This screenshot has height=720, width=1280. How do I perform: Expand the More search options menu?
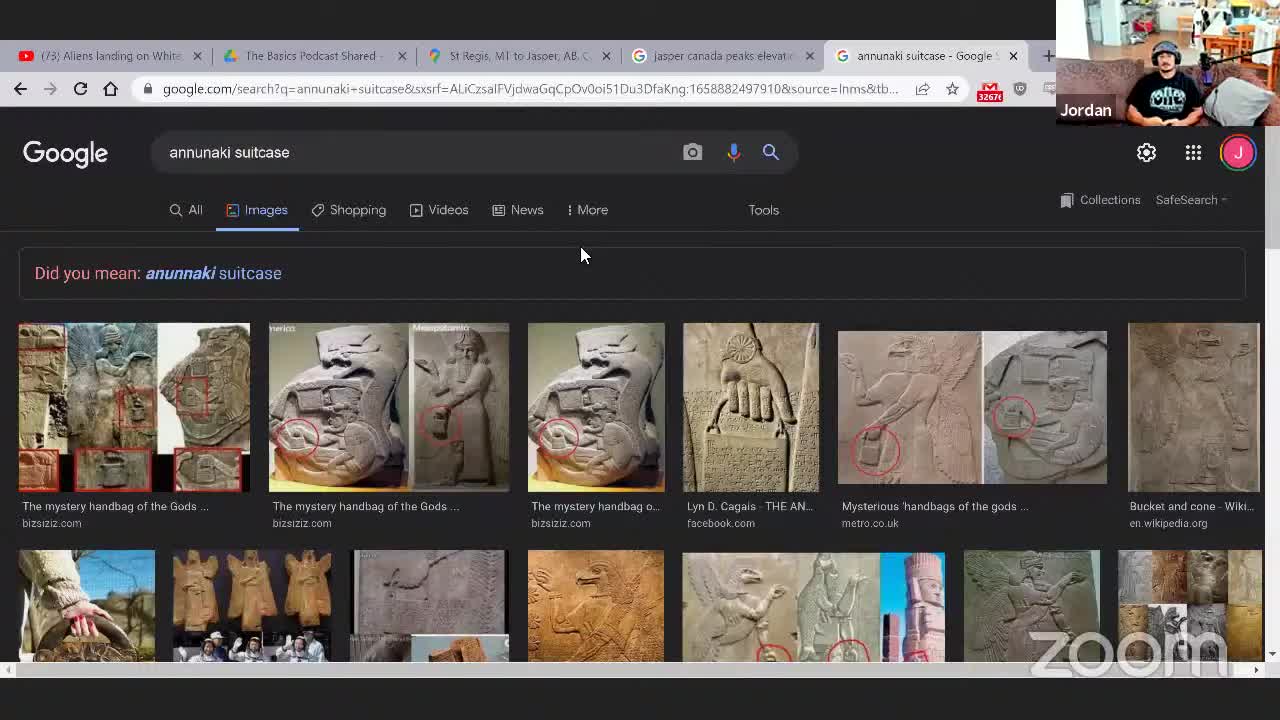[587, 210]
